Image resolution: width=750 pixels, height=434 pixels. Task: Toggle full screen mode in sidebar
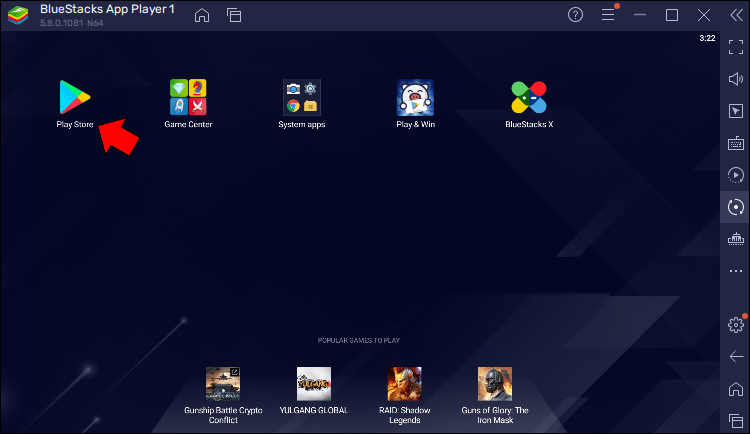[736, 47]
